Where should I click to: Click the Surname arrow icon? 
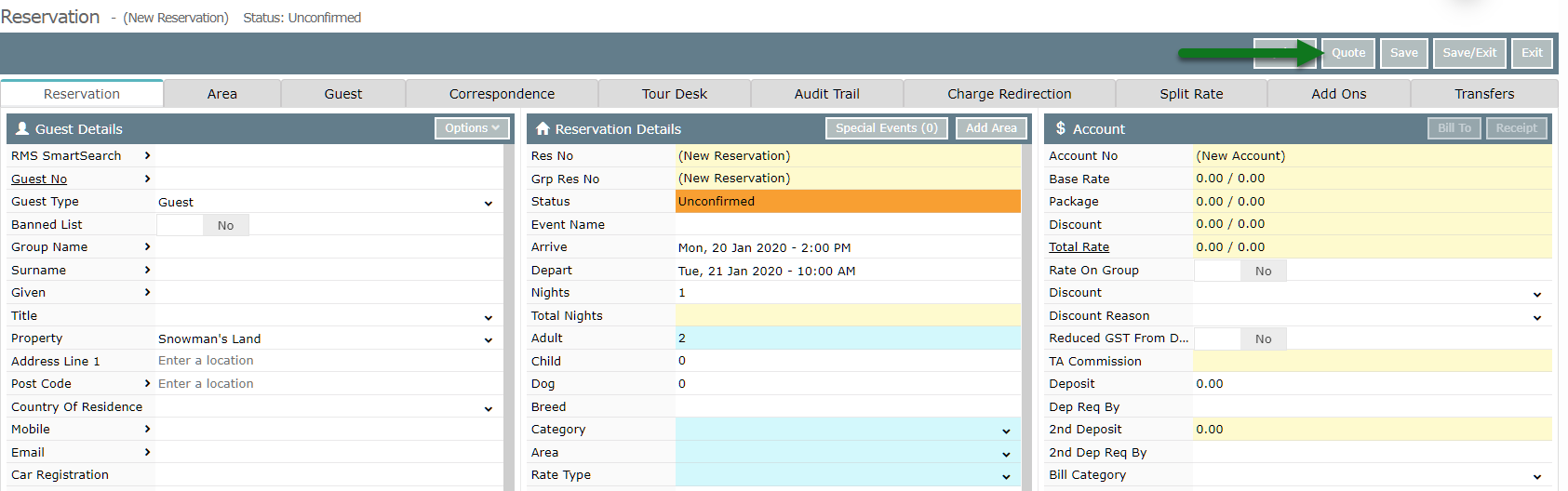pos(147,270)
